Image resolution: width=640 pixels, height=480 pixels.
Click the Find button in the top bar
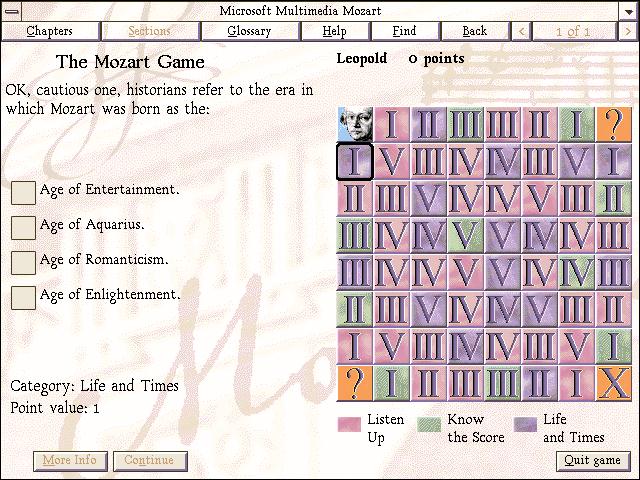point(404,31)
